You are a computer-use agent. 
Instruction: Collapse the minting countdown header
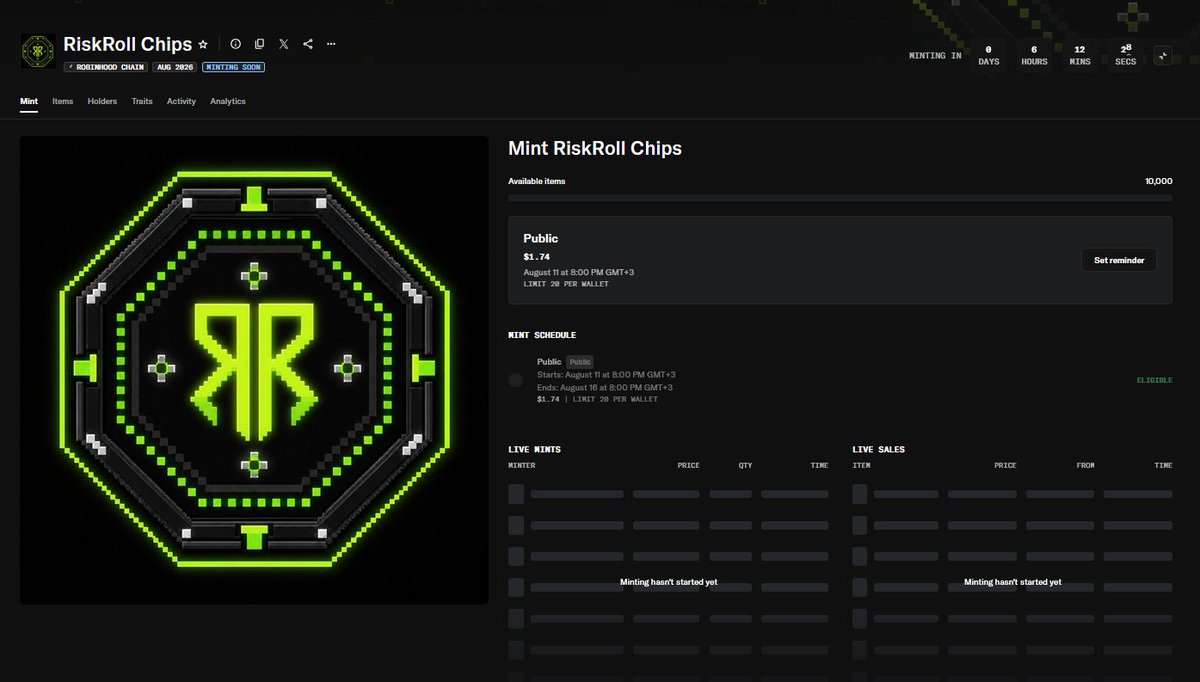tap(1163, 56)
